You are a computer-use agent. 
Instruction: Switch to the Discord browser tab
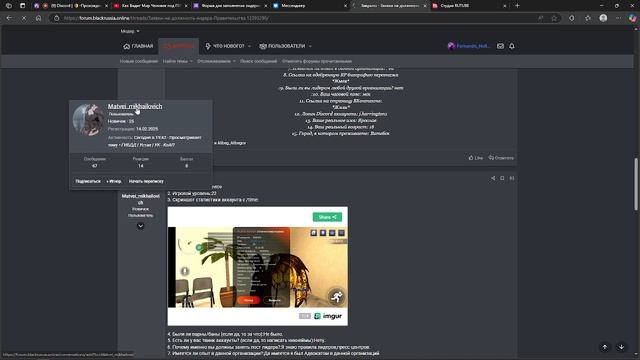point(71,6)
